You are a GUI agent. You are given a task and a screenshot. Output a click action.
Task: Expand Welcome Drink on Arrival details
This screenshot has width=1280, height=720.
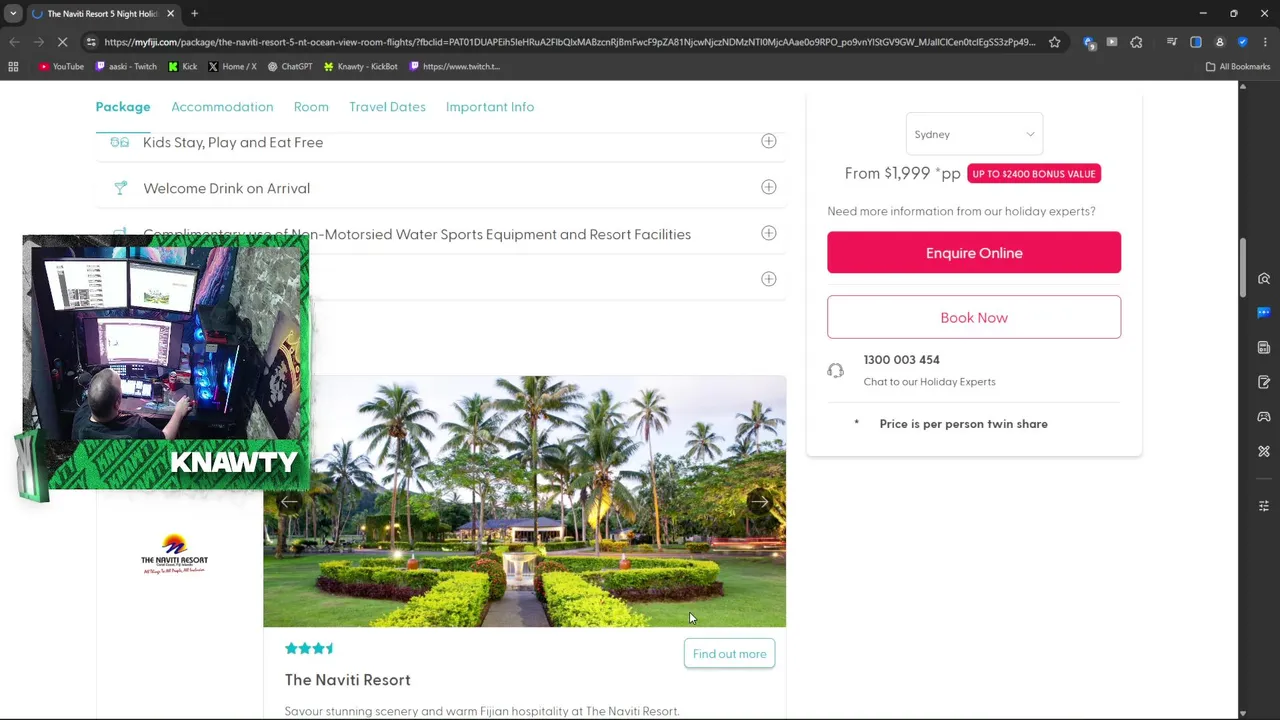click(x=768, y=187)
